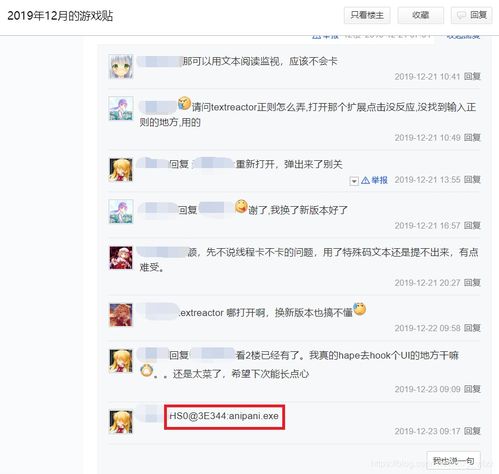Image resolution: width=499 pixels, height=474 pixels.
Task: Click blonde avatar beside the anipani.exe comment
Action: point(121,422)
